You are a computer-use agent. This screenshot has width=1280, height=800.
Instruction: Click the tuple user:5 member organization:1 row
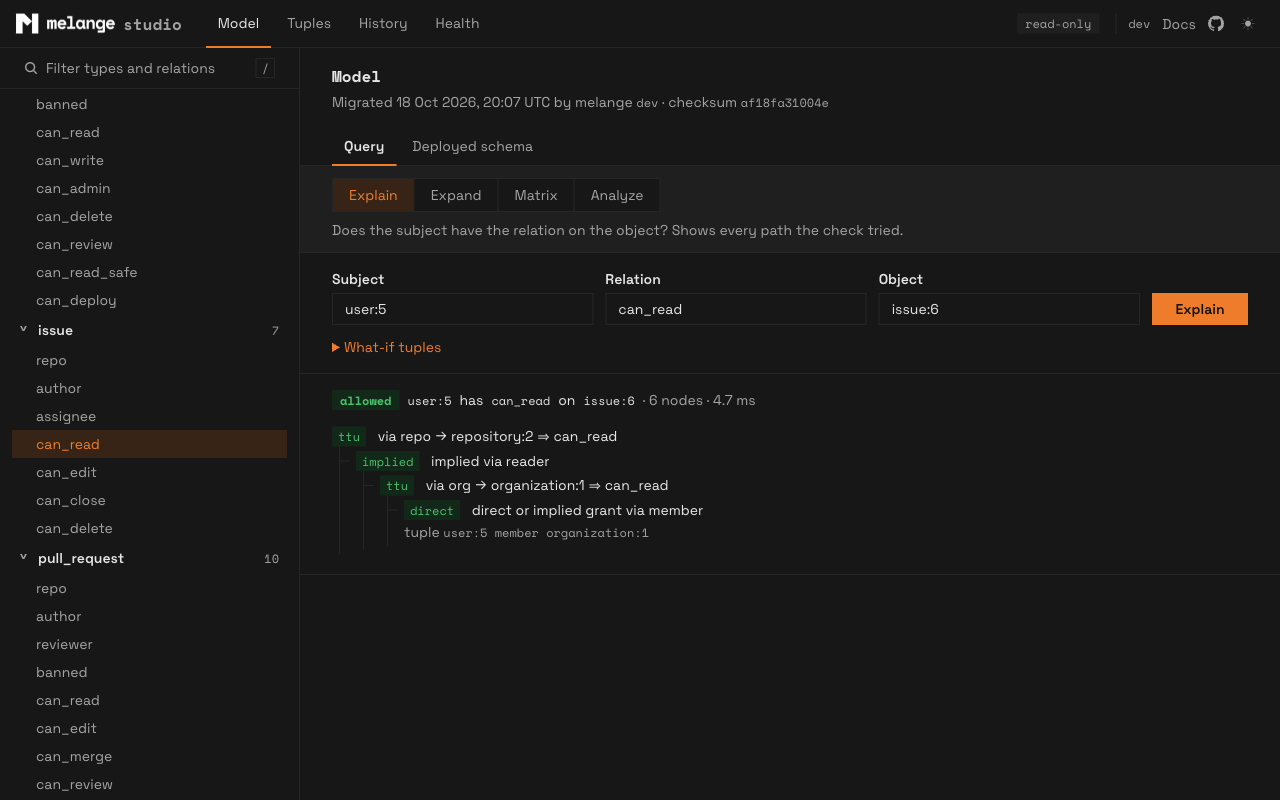tap(526, 533)
